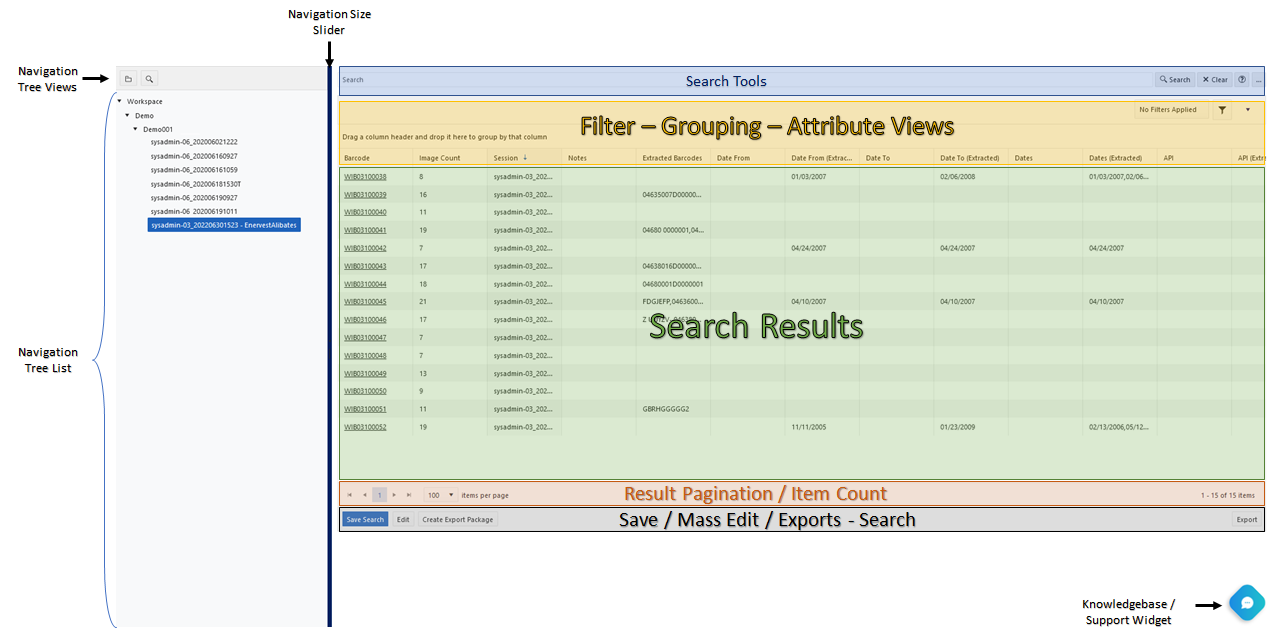This screenshot has width=1271, height=637.
Task: Open the navigation tree search view
Action: pyautogui.click(x=148, y=78)
